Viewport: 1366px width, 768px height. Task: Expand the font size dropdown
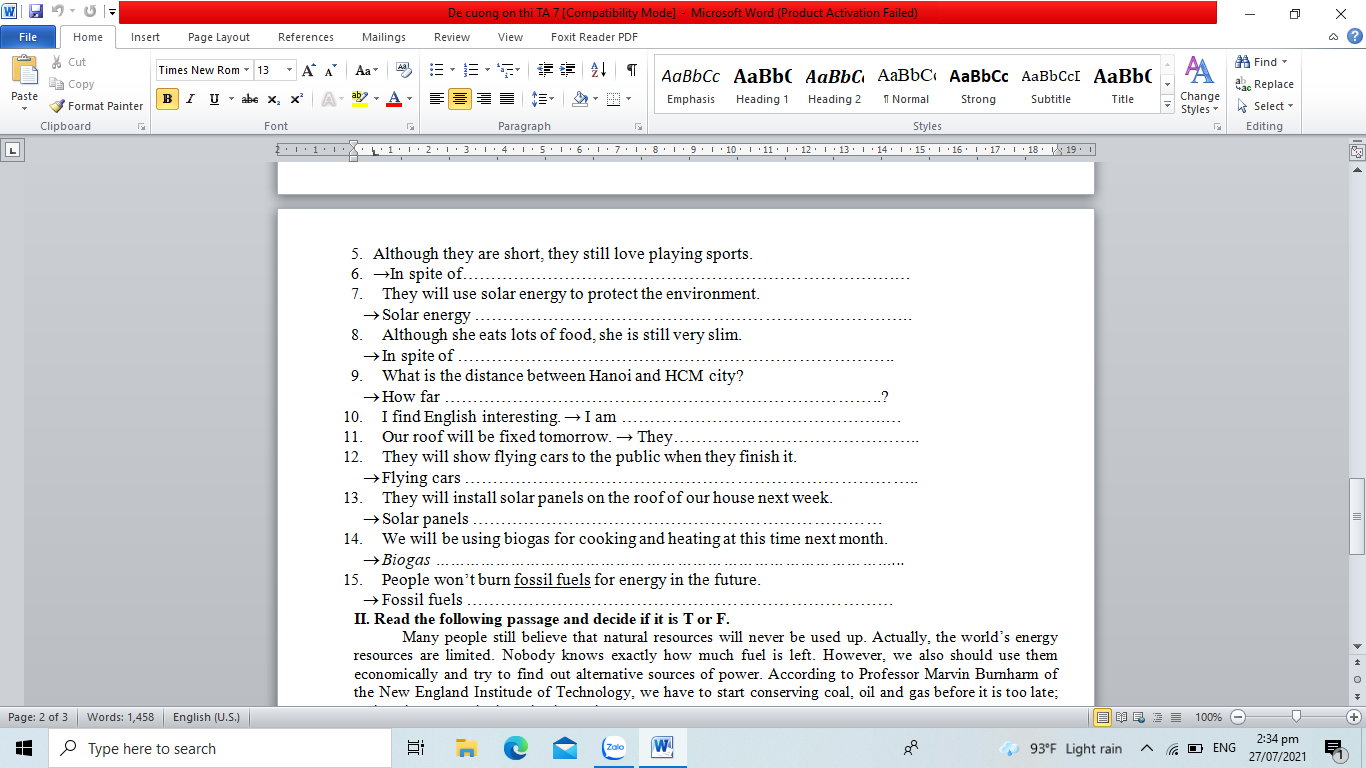point(290,70)
